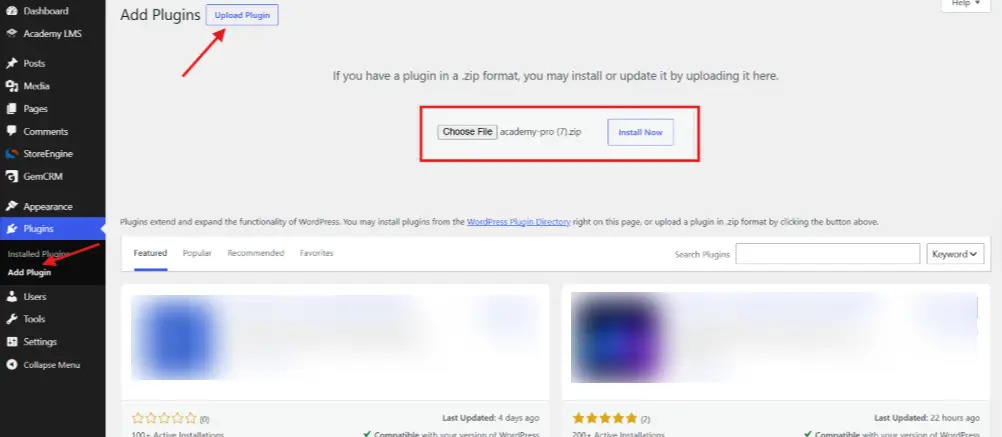Select the Plugins menu item
The image size is (1002, 437).
[52, 229]
